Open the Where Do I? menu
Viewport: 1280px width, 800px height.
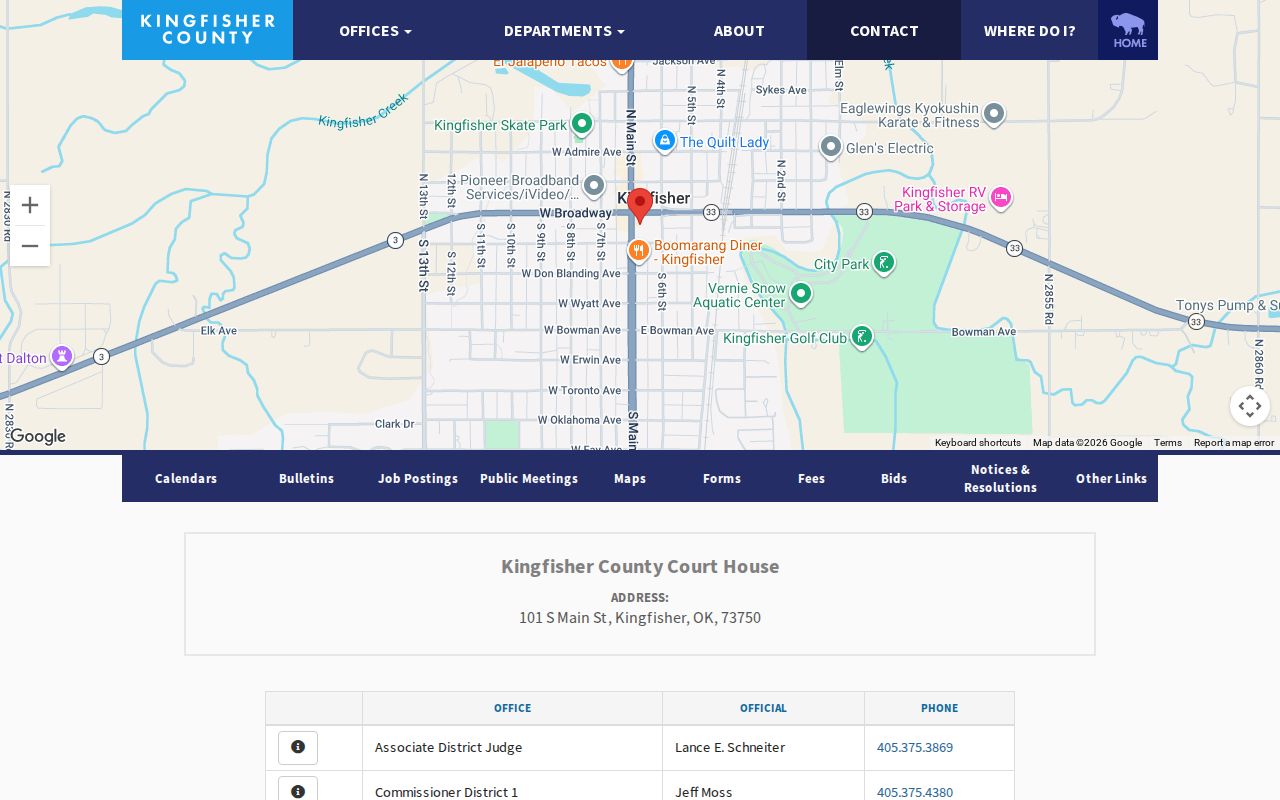pos(1029,31)
